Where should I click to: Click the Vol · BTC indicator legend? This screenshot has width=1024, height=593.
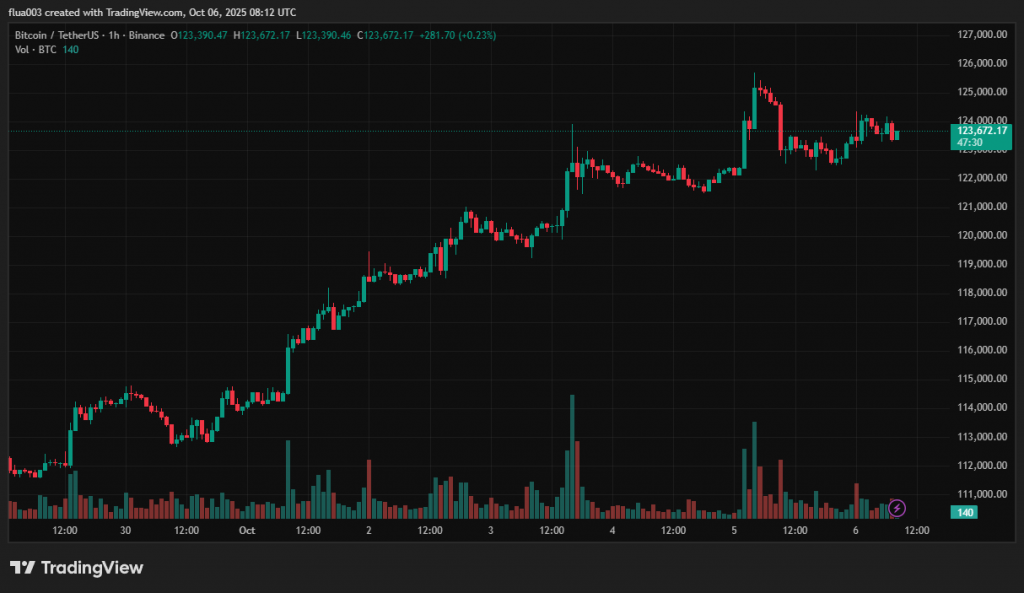35,49
